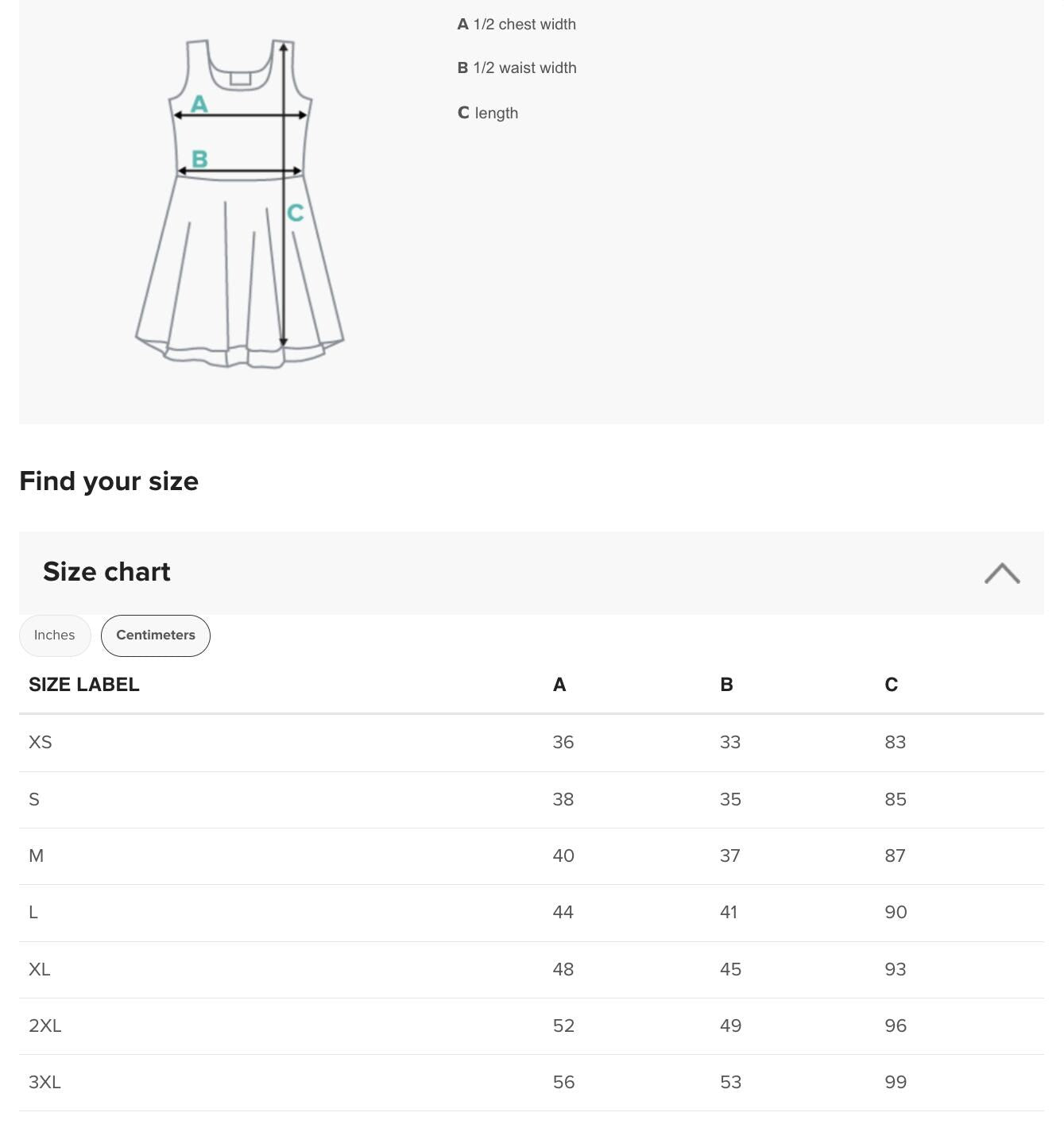Select the Centimeters unit option
The width and height of the screenshot is (1064, 1124).
click(155, 635)
